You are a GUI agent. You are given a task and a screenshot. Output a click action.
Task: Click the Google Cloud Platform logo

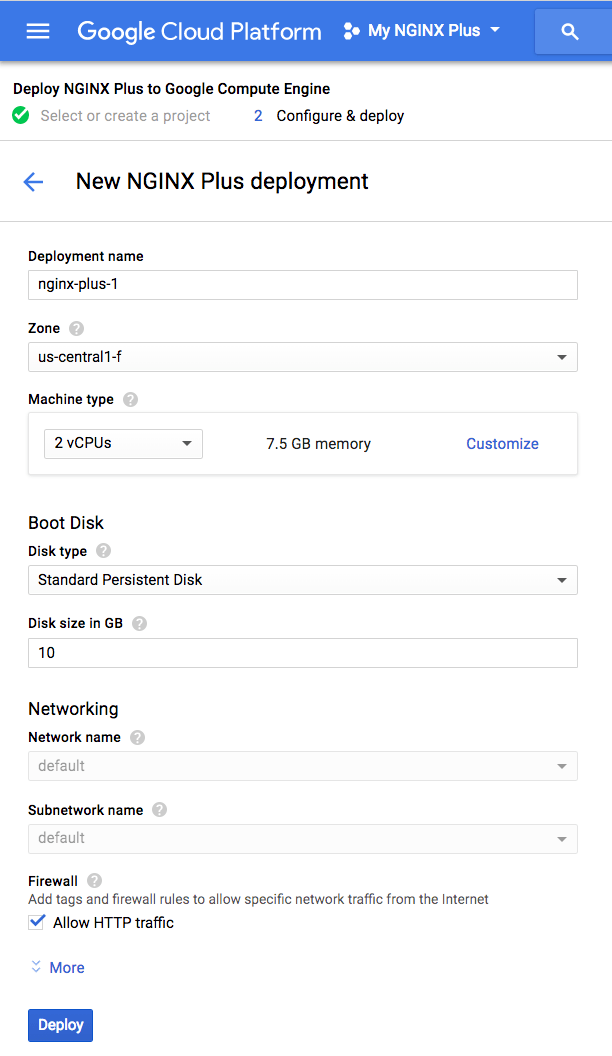point(198,31)
